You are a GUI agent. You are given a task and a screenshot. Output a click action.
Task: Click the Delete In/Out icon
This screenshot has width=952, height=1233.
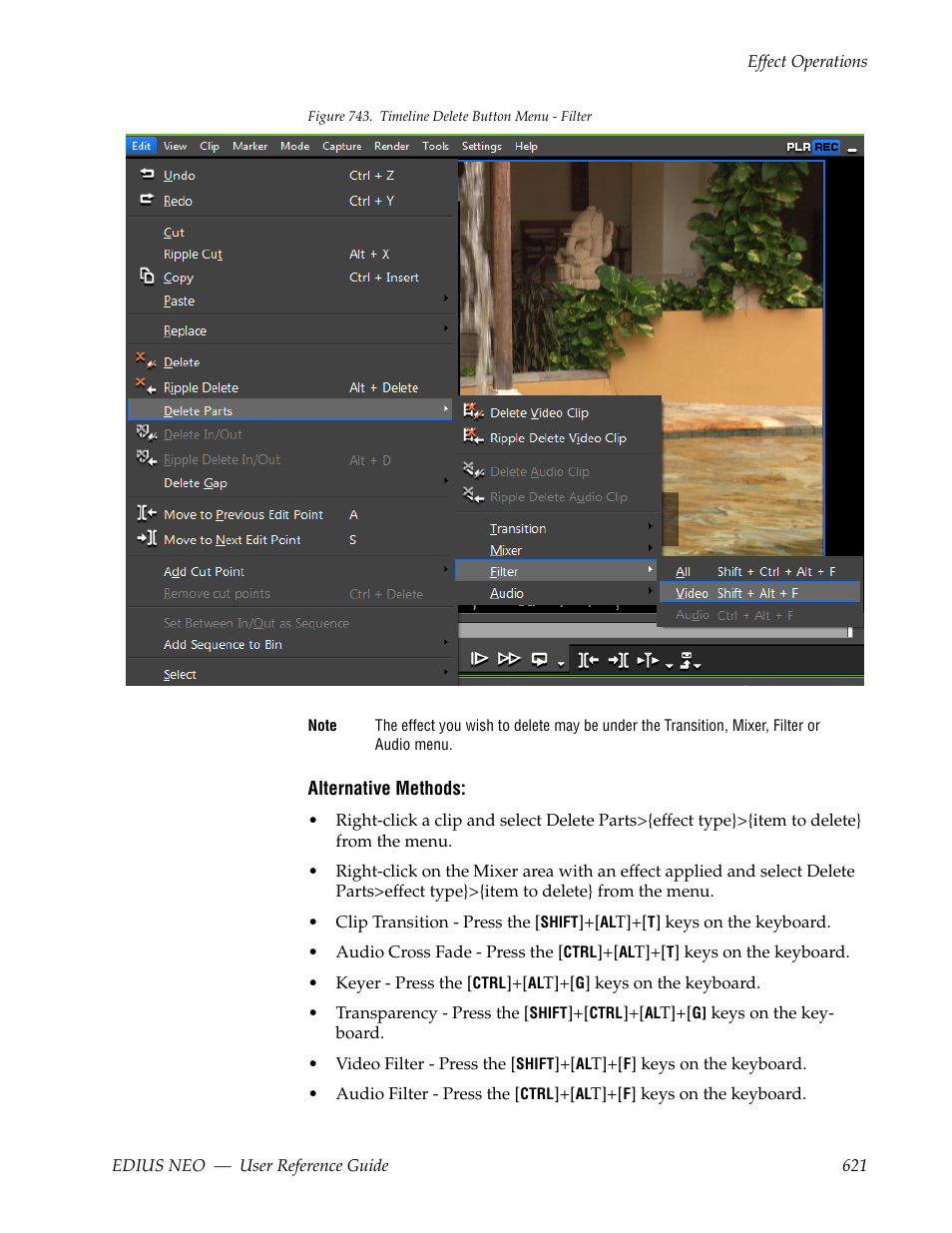pyautogui.click(x=147, y=433)
